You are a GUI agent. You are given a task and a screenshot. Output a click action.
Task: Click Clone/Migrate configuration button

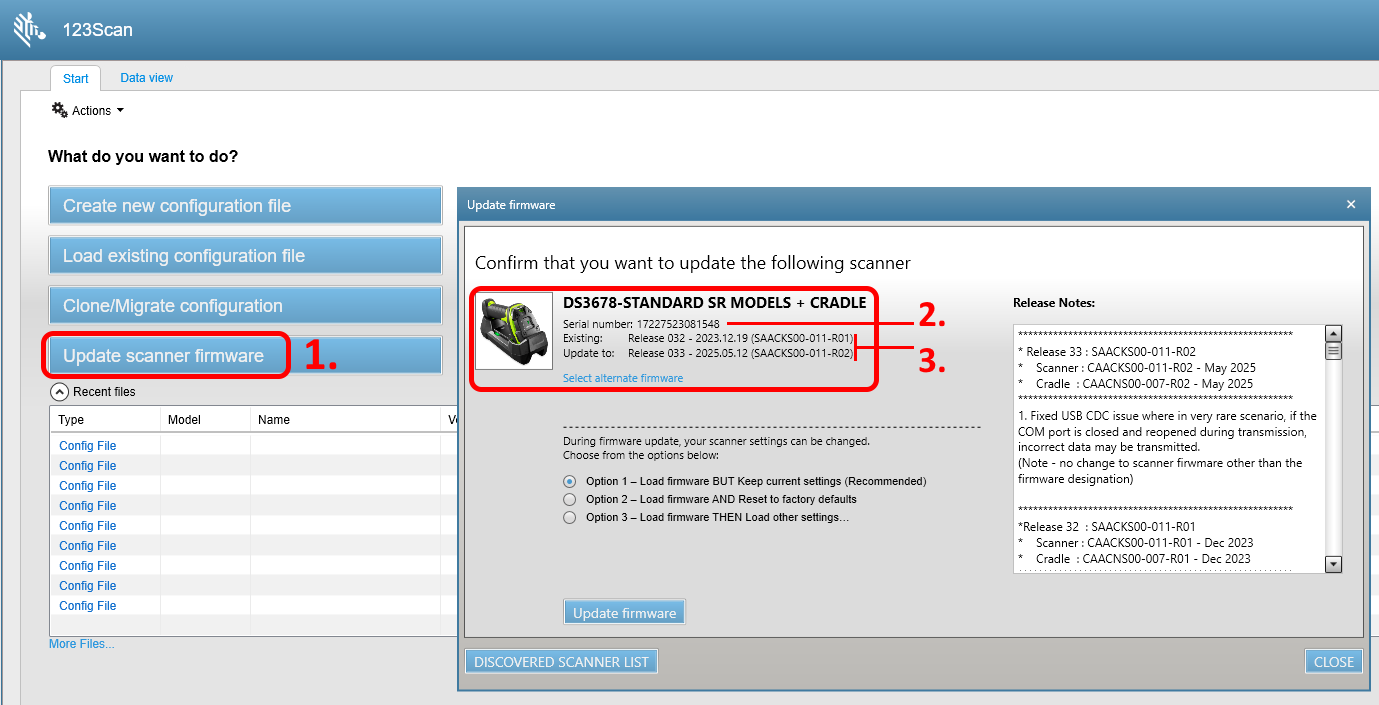pos(245,306)
